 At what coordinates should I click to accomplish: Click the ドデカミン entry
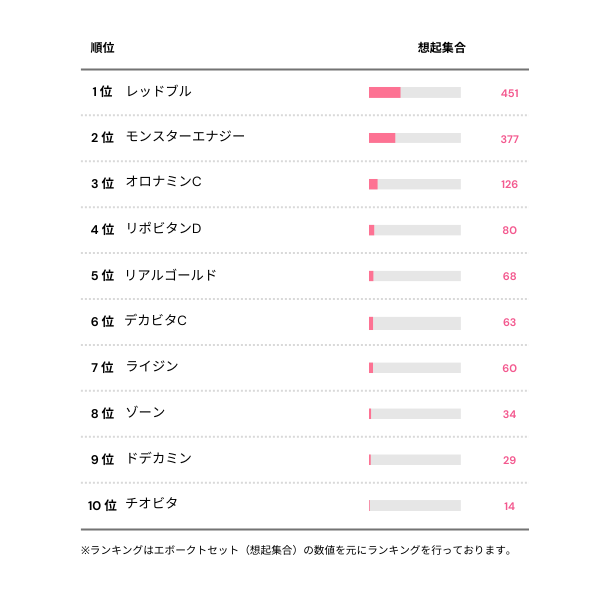(x=158, y=459)
